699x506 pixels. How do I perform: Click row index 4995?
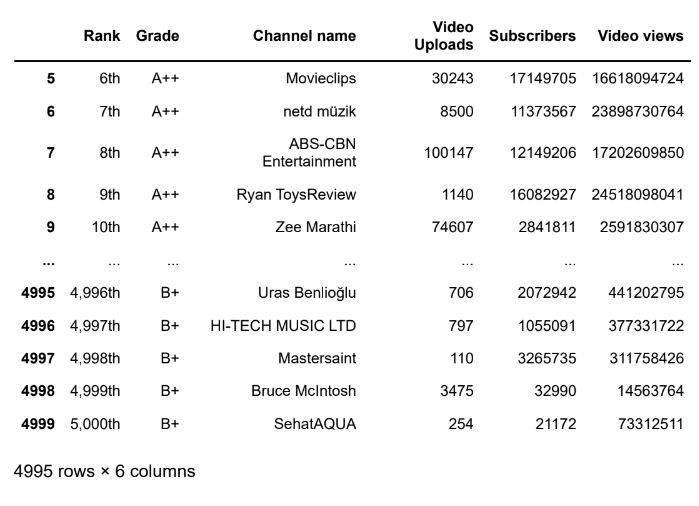pos(38,293)
